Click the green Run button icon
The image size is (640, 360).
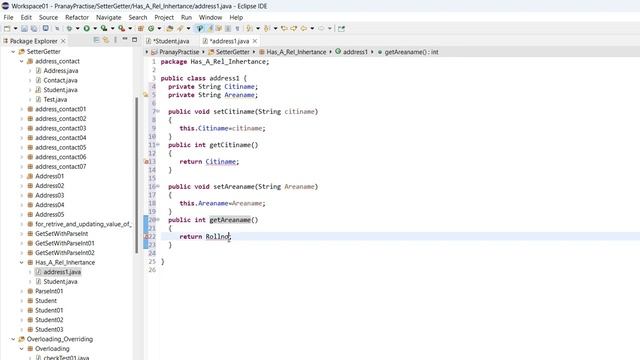[87, 29]
